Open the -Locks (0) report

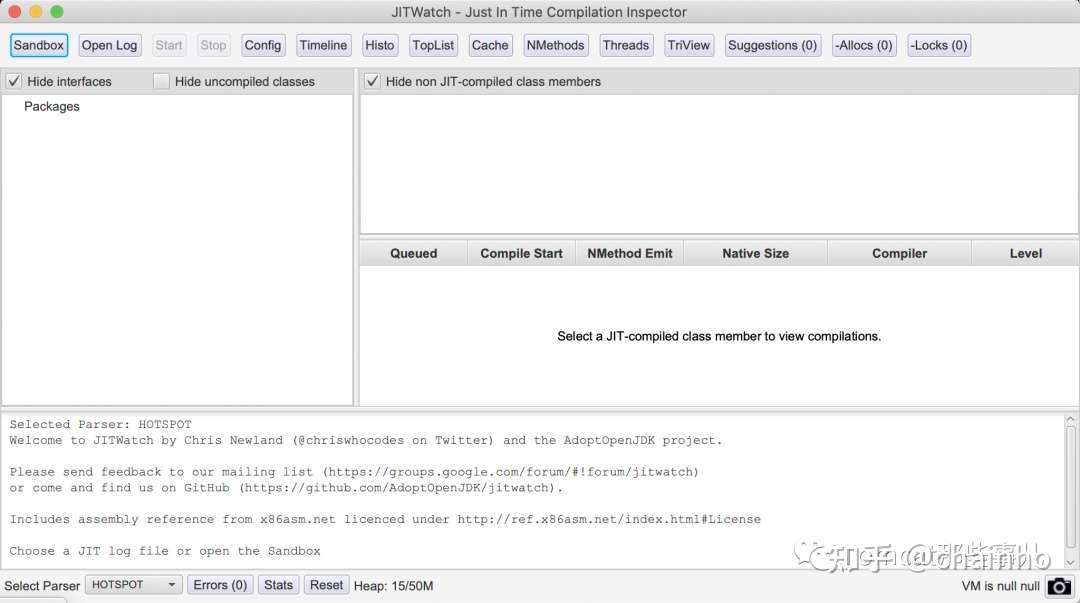pyautogui.click(x=939, y=45)
